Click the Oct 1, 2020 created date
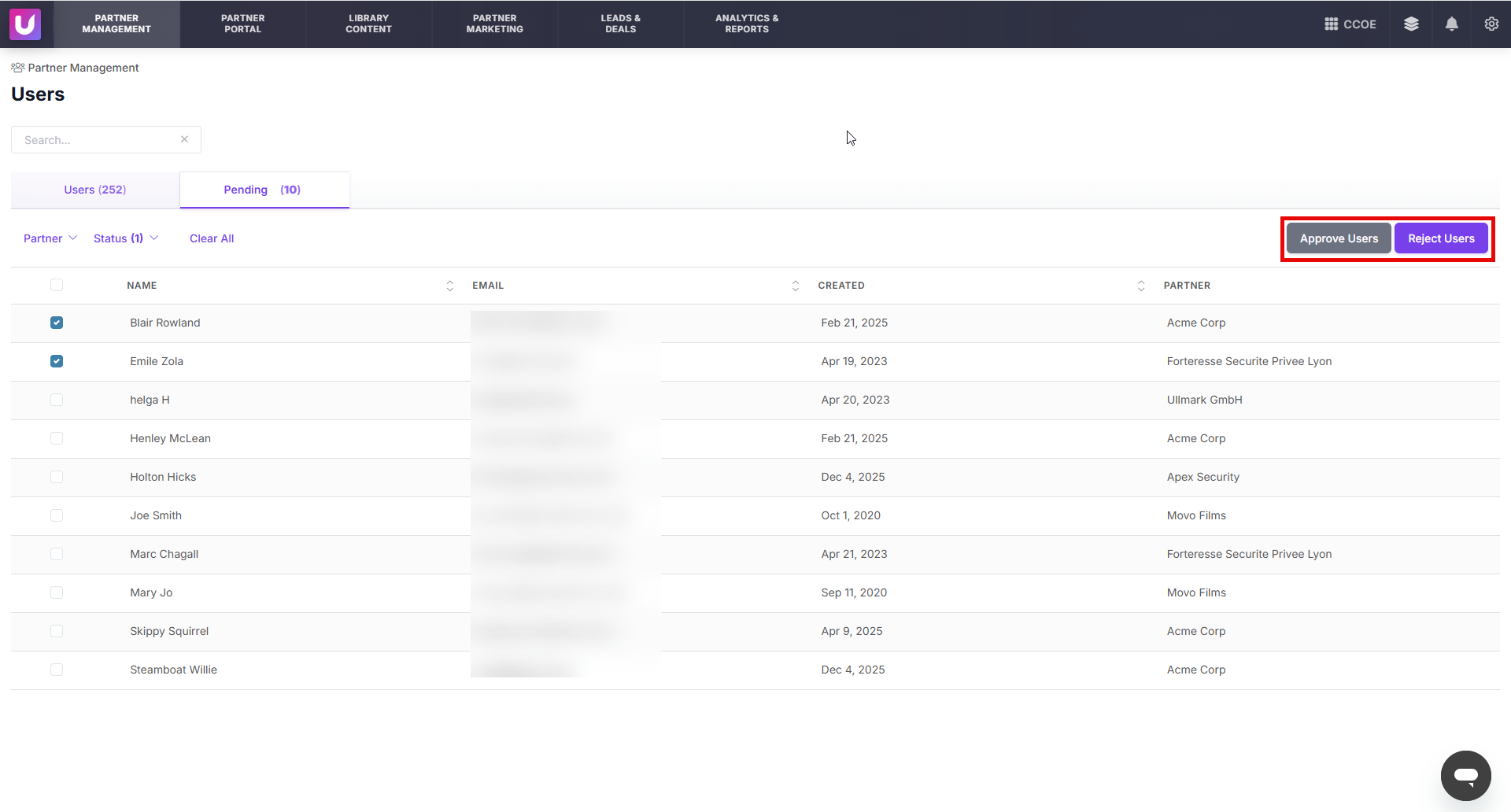The image size is (1511, 812). click(x=851, y=515)
